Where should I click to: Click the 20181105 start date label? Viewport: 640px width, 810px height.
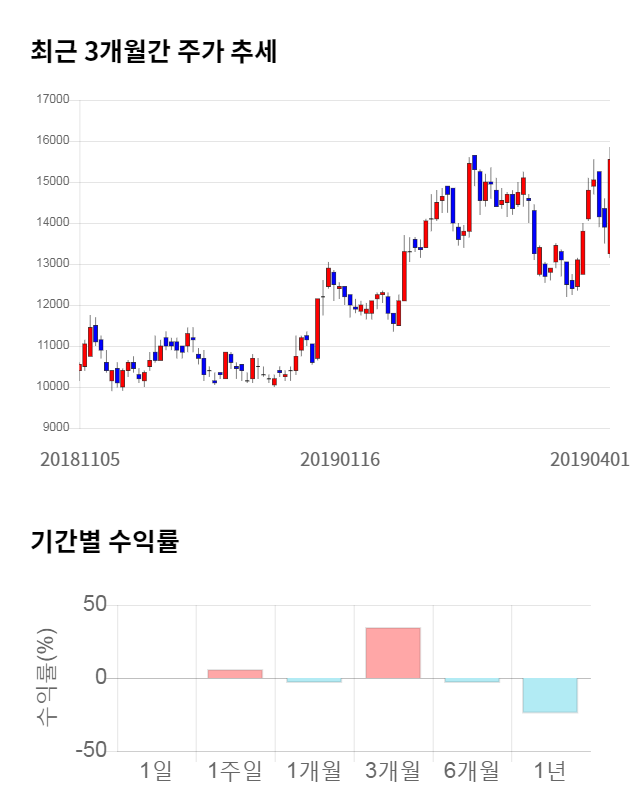pyautogui.click(x=80, y=460)
